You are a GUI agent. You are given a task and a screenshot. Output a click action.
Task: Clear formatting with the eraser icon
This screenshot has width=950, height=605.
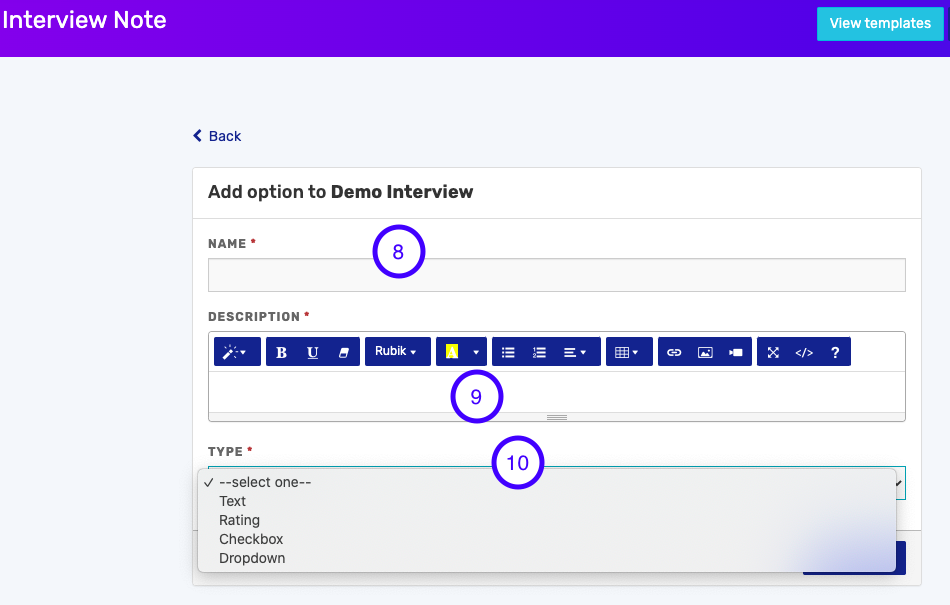click(342, 351)
